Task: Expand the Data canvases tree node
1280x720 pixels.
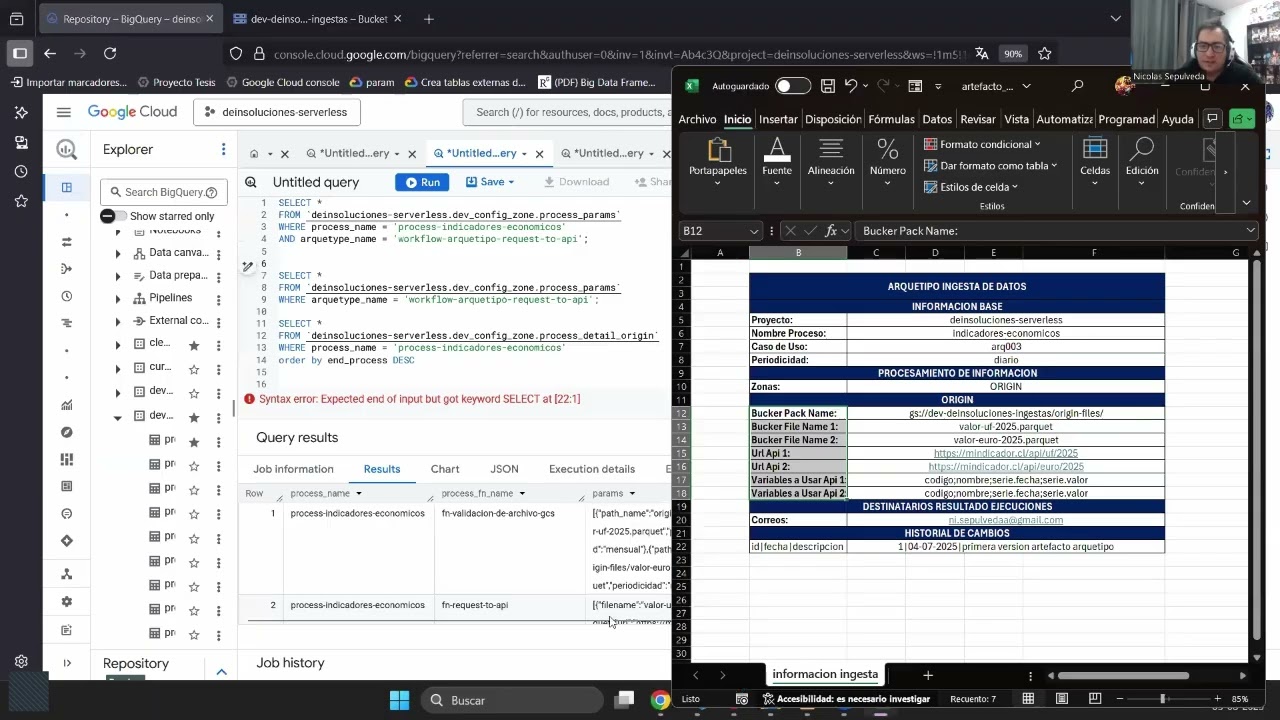Action: tap(118, 253)
